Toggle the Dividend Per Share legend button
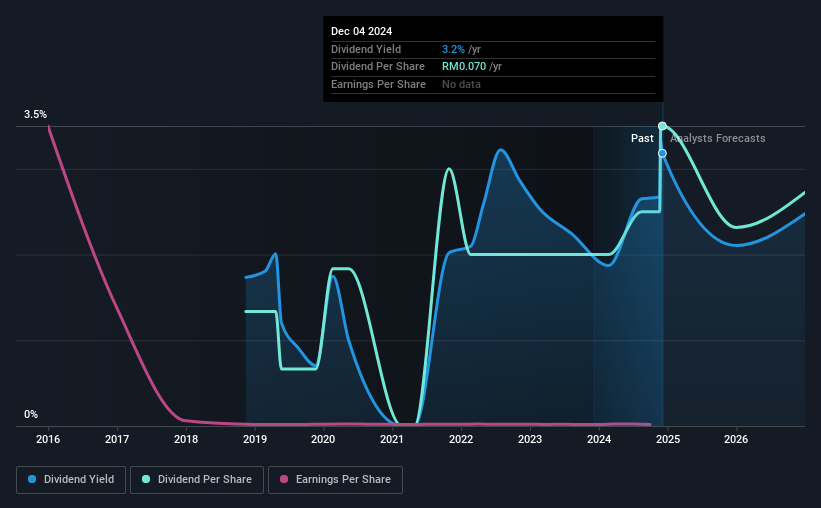Screen dimensions: 821x508 (x=197, y=480)
